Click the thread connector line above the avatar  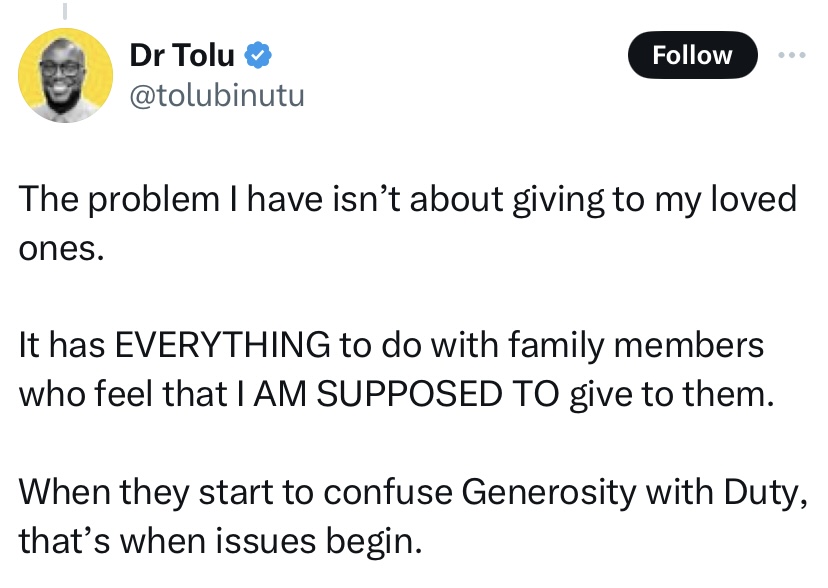66,10
